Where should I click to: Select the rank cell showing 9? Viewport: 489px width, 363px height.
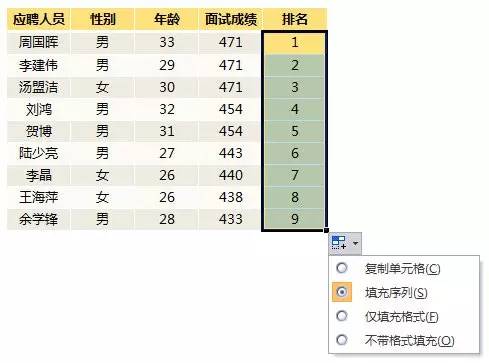(294, 219)
